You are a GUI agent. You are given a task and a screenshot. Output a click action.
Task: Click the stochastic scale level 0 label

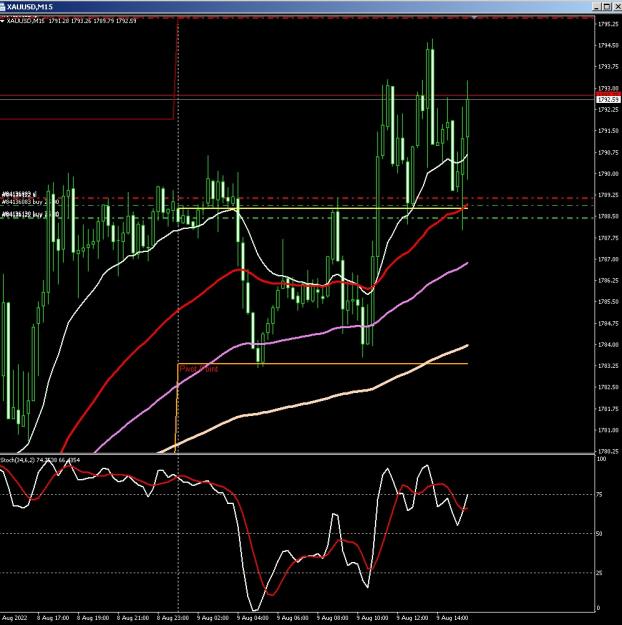pos(598,608)
